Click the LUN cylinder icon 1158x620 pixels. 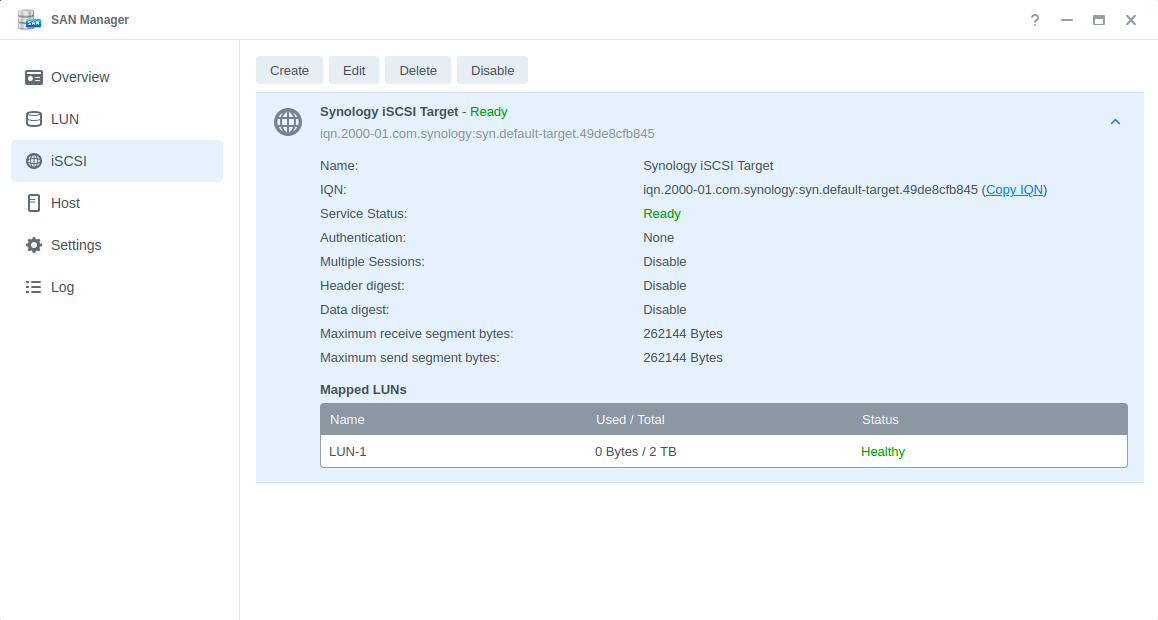tap(34, 119)
